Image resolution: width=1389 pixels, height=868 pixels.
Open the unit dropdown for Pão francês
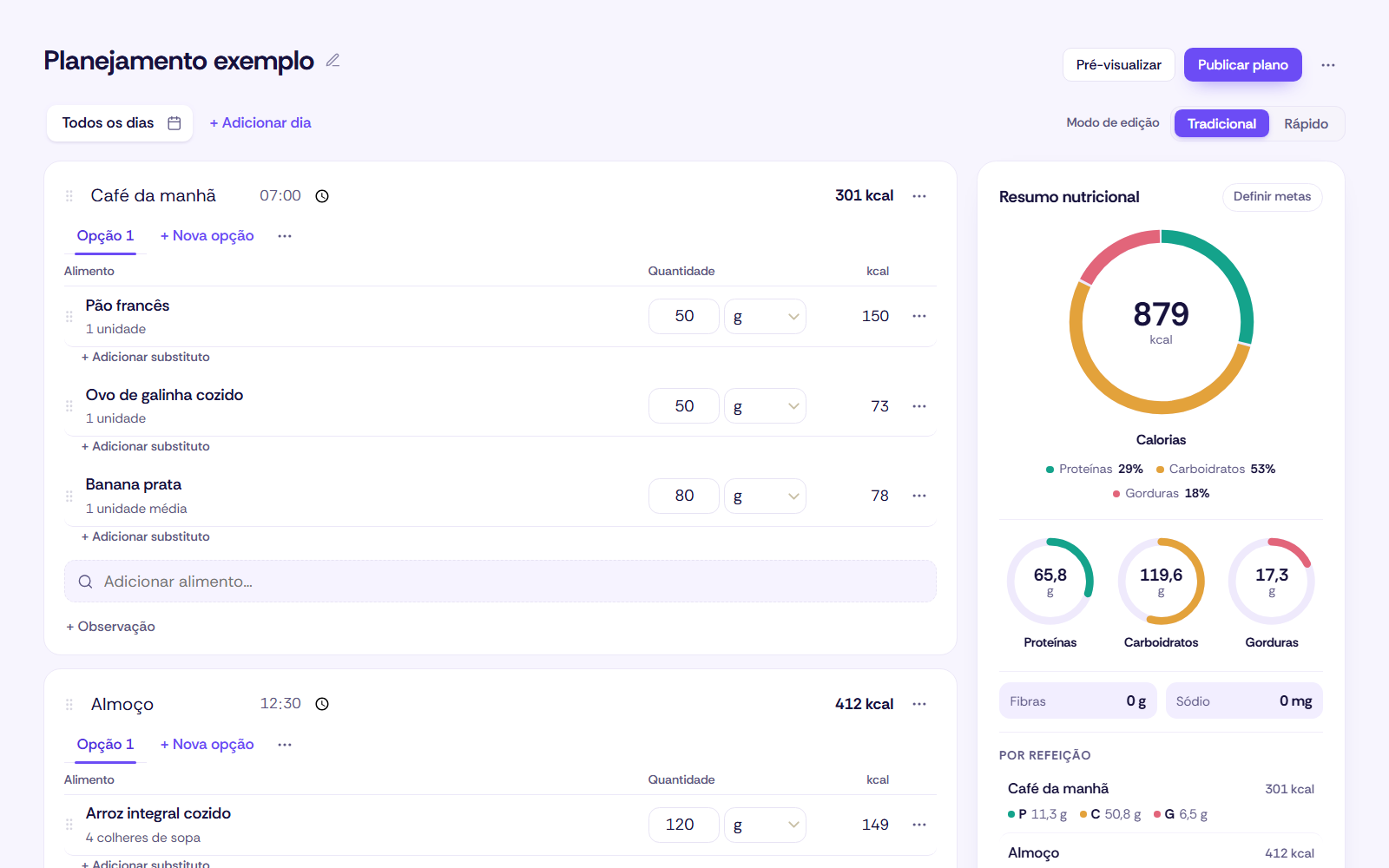765,317
